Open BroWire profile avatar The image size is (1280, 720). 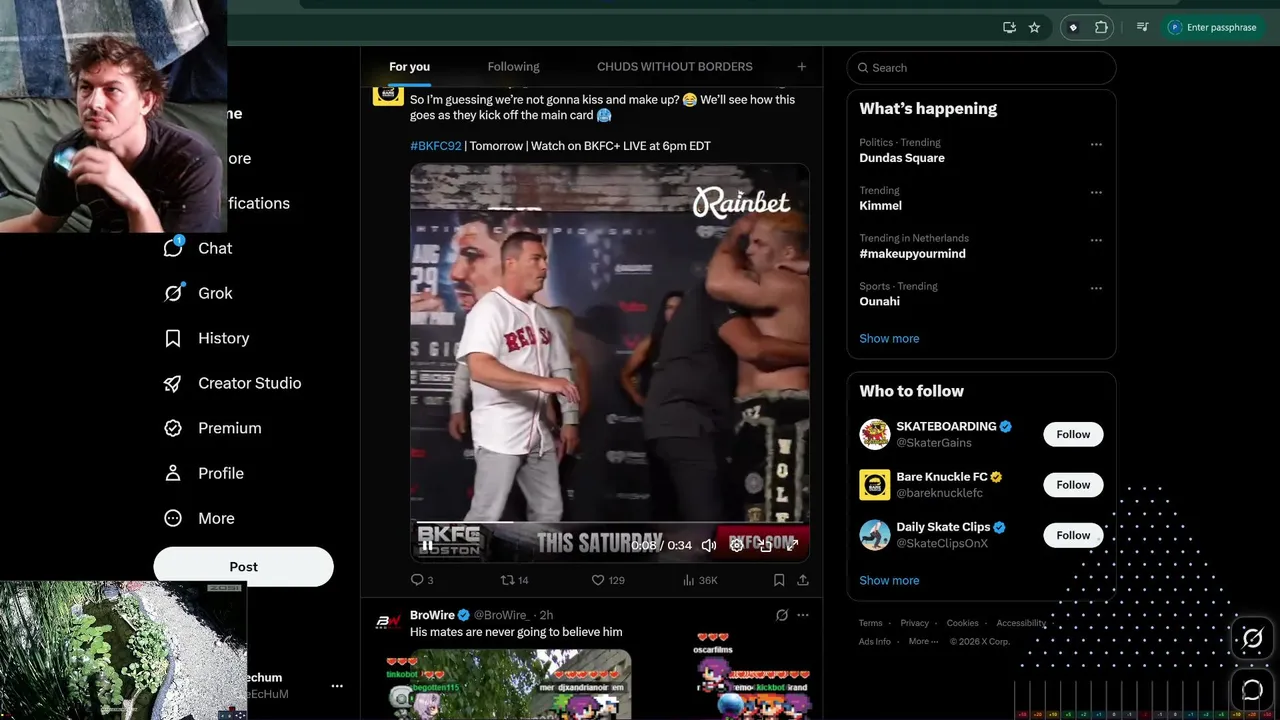pos(388,621)
